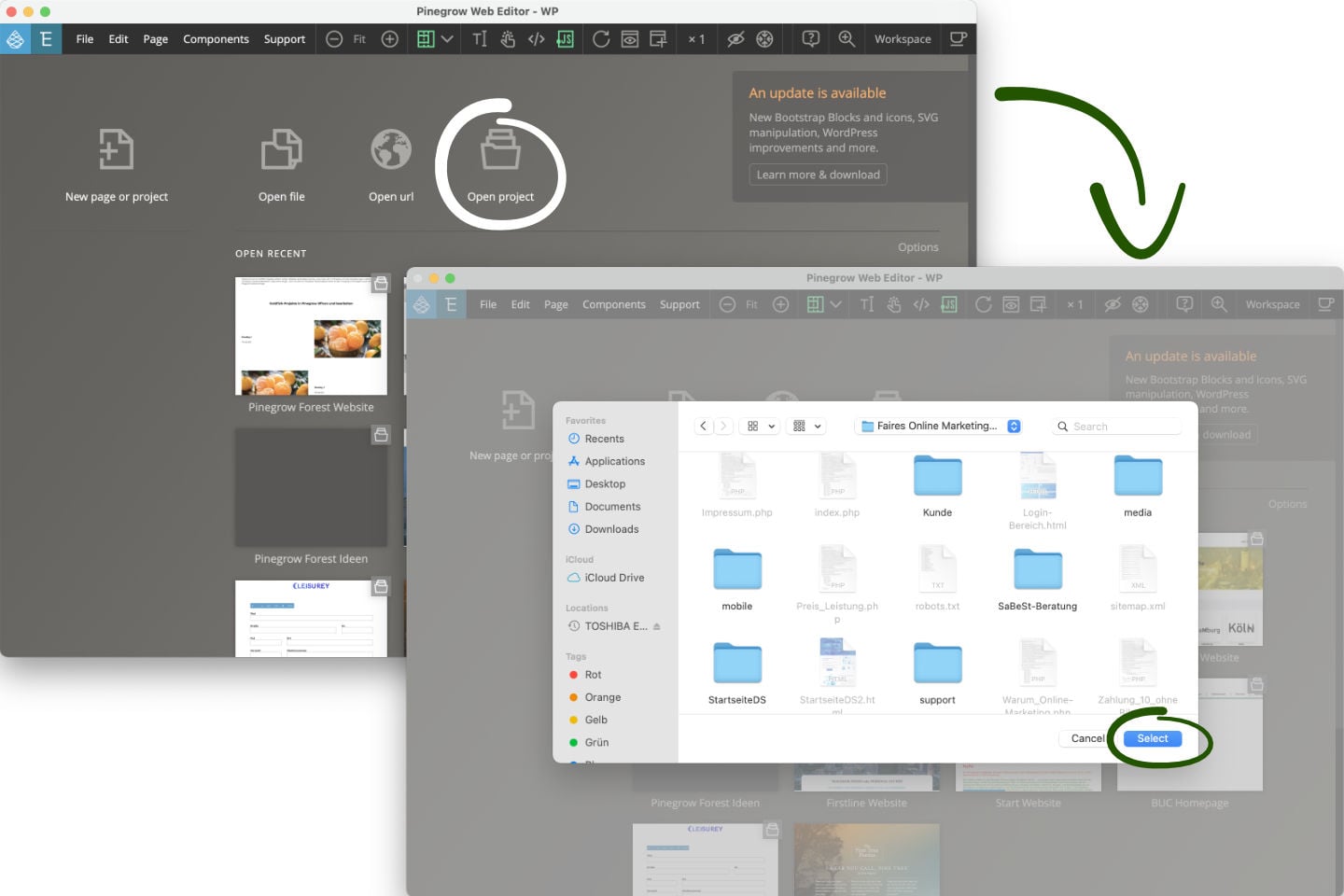The width and height of the screenshot is (1344, 896).
Task: Open Pinegrow Forest Website thumbnail in back window
Action: click(x=311, y=336)
